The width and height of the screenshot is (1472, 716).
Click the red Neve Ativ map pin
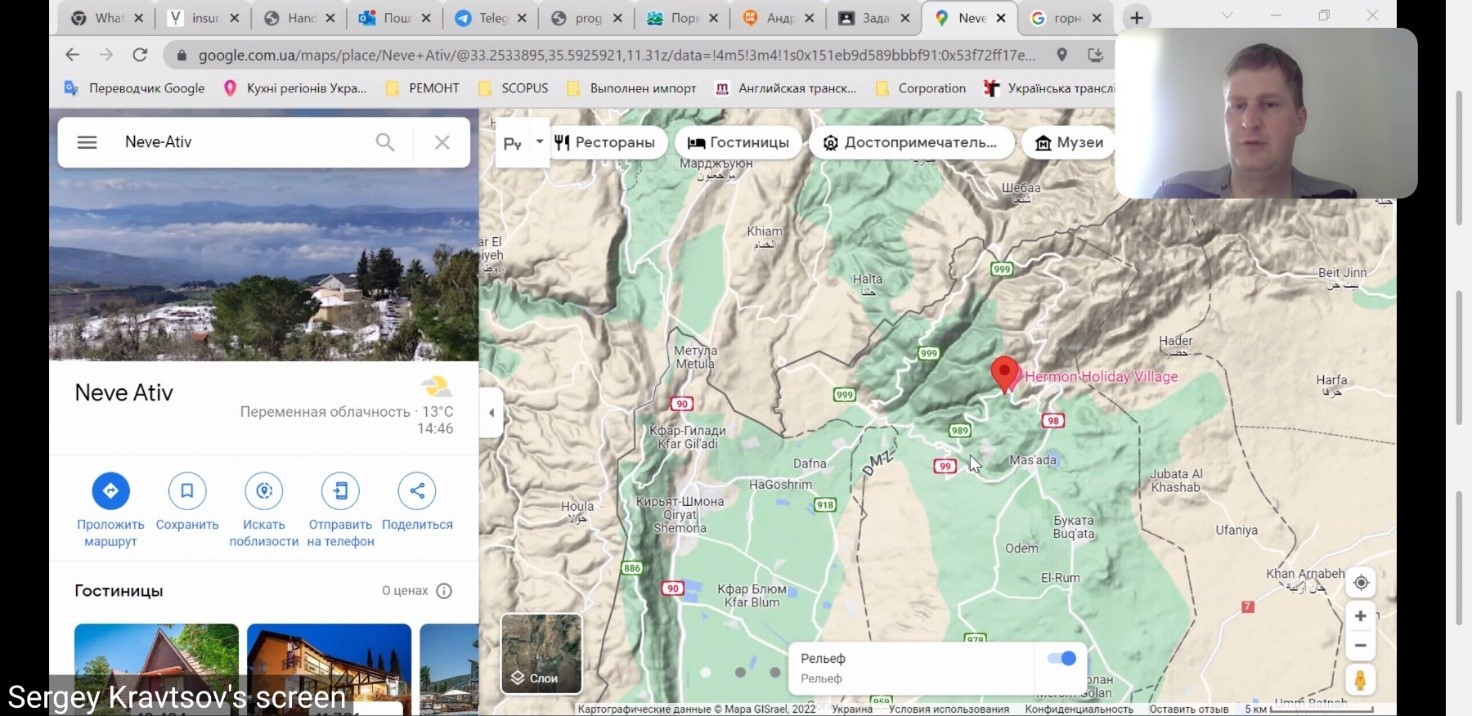point(1004,374)
